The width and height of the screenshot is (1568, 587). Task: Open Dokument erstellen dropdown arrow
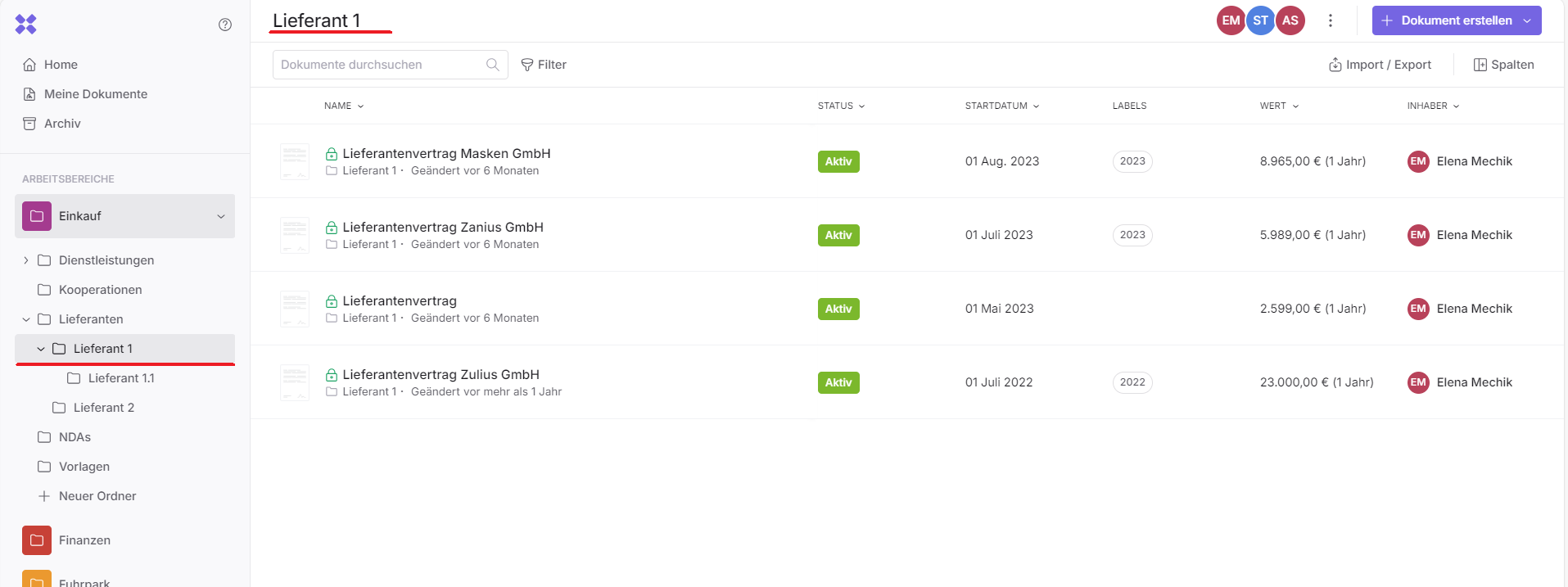1527,20
